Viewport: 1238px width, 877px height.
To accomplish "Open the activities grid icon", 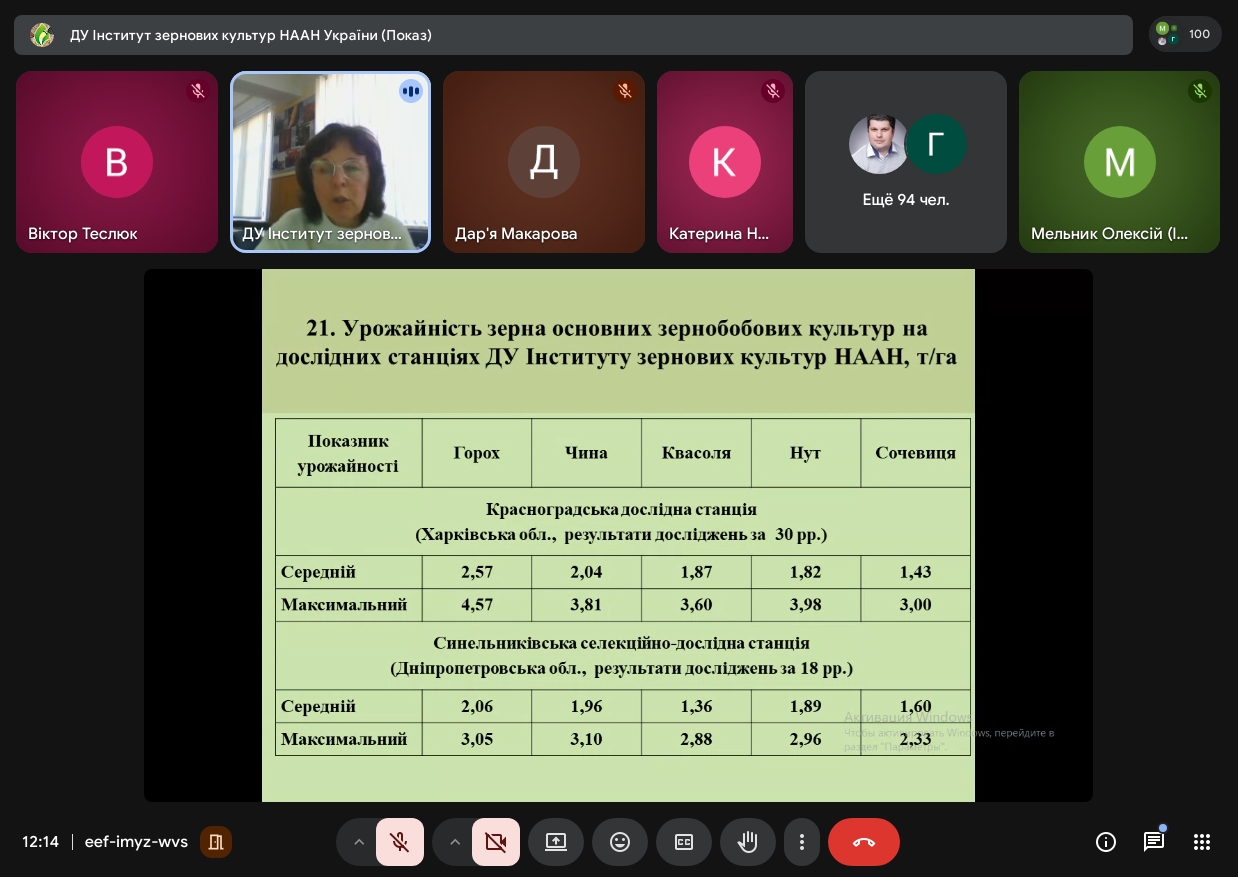I will (x=1202, y=842).
